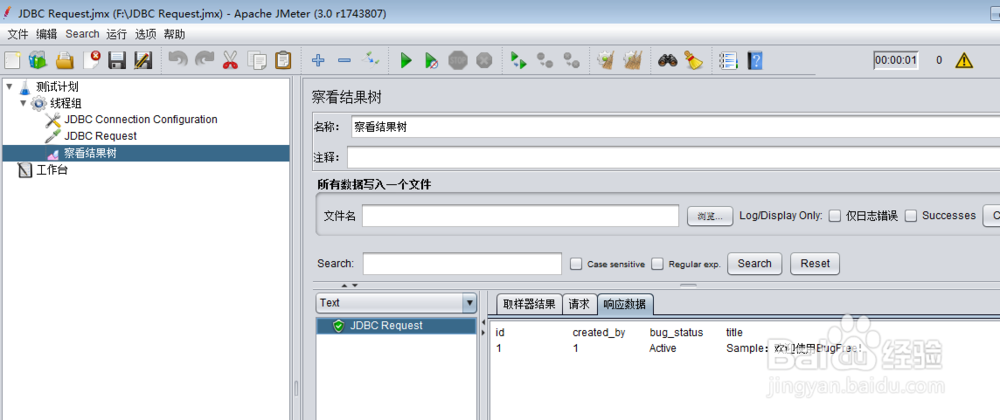The image size is (1000, 420).
Task: Shut down all remote engines
Action: 571,61
